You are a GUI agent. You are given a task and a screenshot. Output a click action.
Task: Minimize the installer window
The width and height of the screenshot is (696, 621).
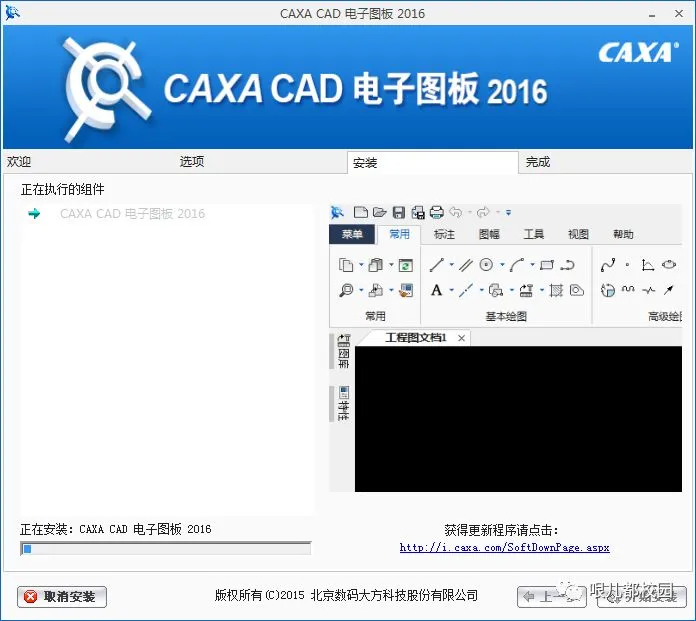[652, 14]
